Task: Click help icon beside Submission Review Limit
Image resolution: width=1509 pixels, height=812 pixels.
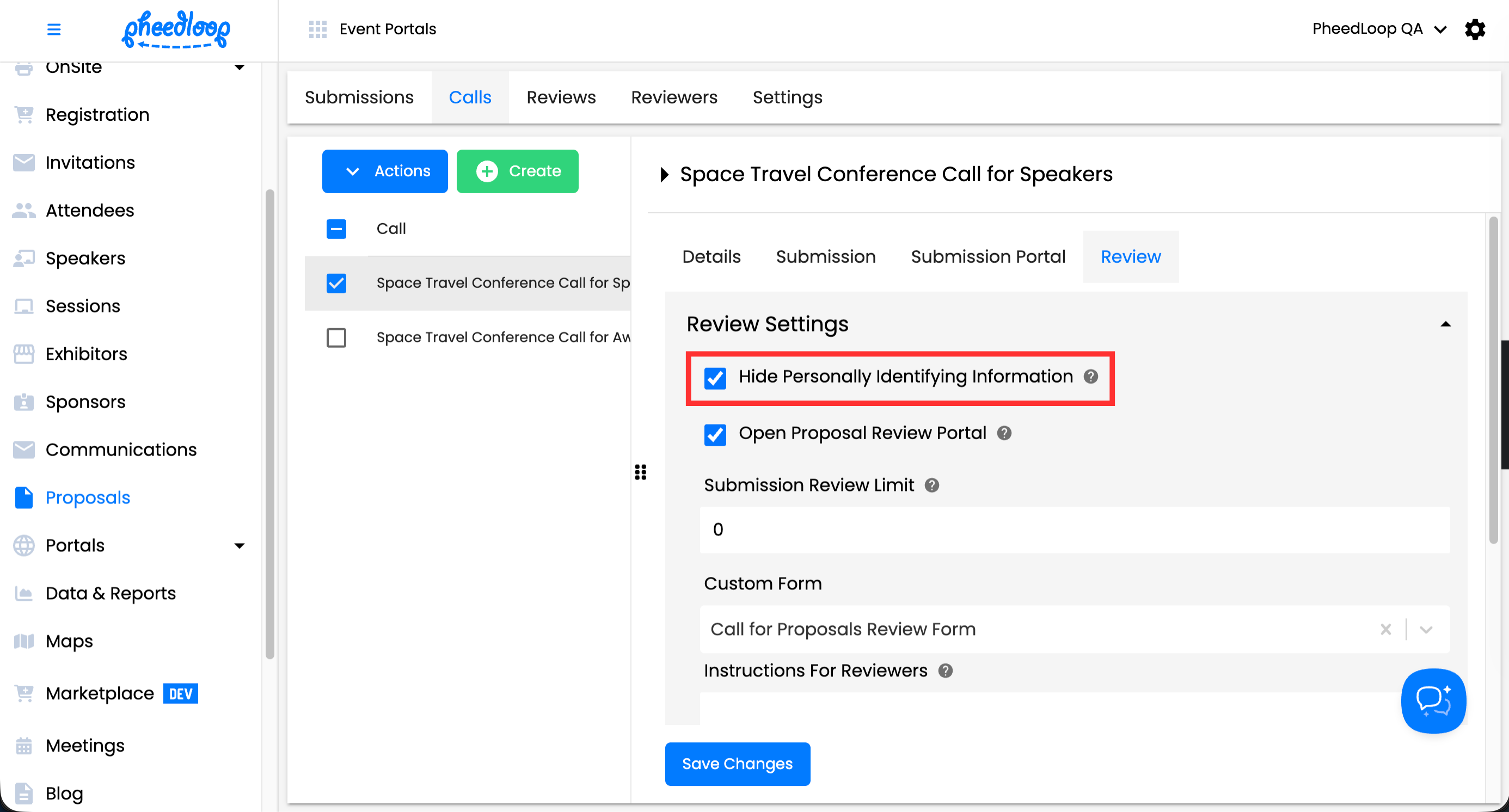Action: pyautogui.click(x=931, y=485)
